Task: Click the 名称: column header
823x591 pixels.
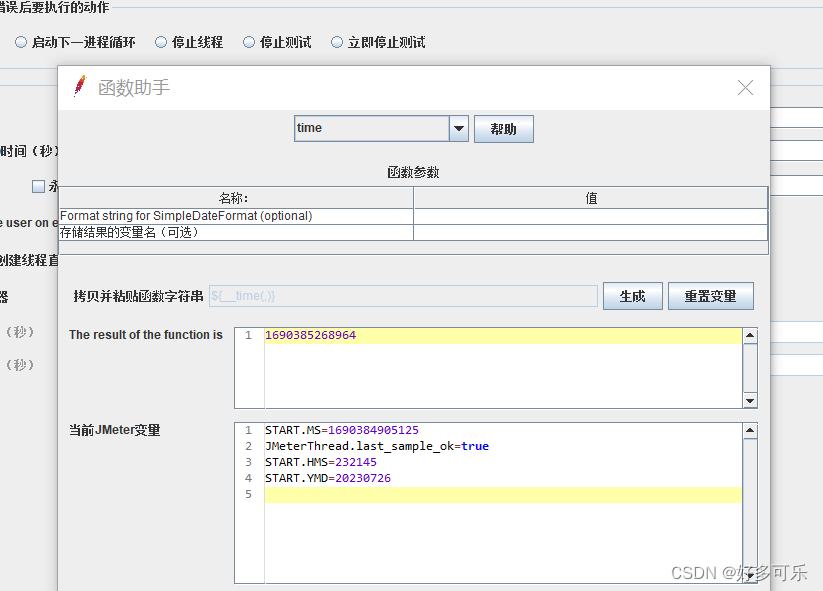Action: [236, 198]
